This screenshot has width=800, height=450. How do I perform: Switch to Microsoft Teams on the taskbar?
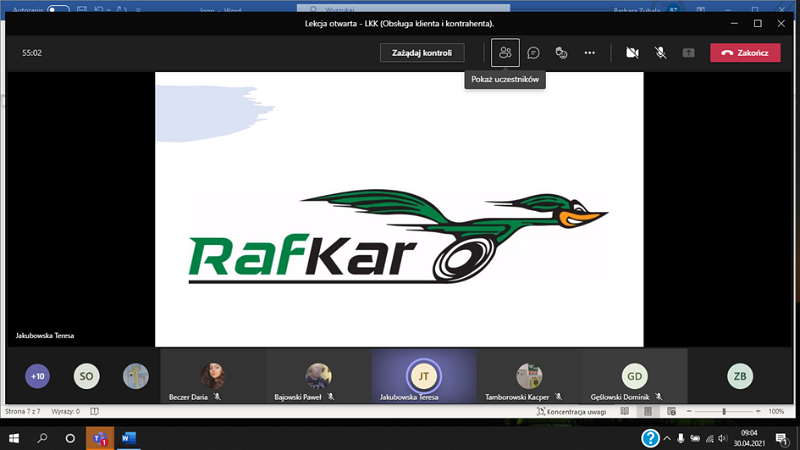pos(100,438)
